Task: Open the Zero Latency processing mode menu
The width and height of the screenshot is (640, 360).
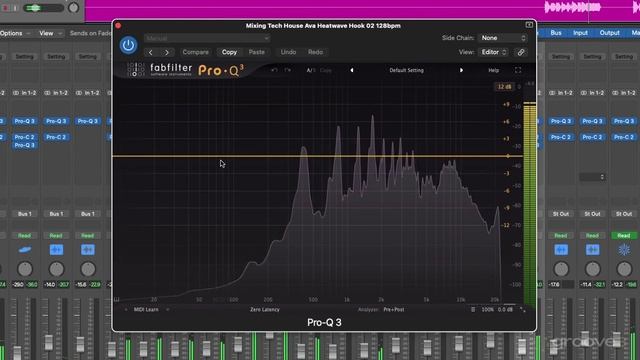Action: click(265, 309)
